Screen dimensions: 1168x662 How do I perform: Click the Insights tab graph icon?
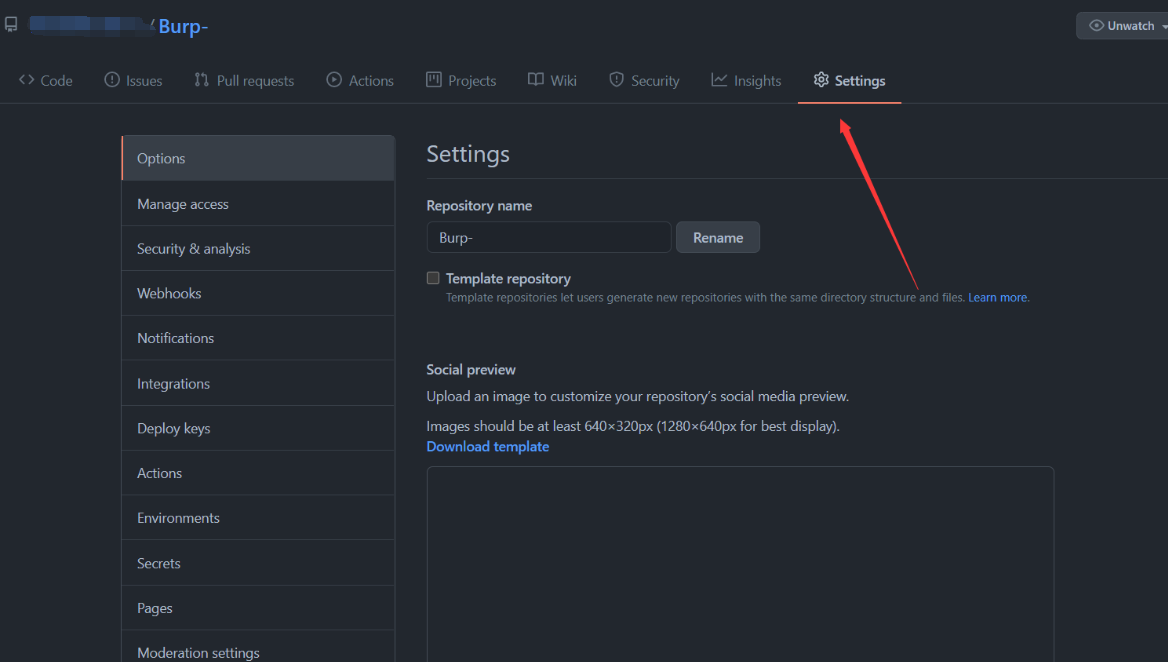pyautogui.click(x=719, y=80)
